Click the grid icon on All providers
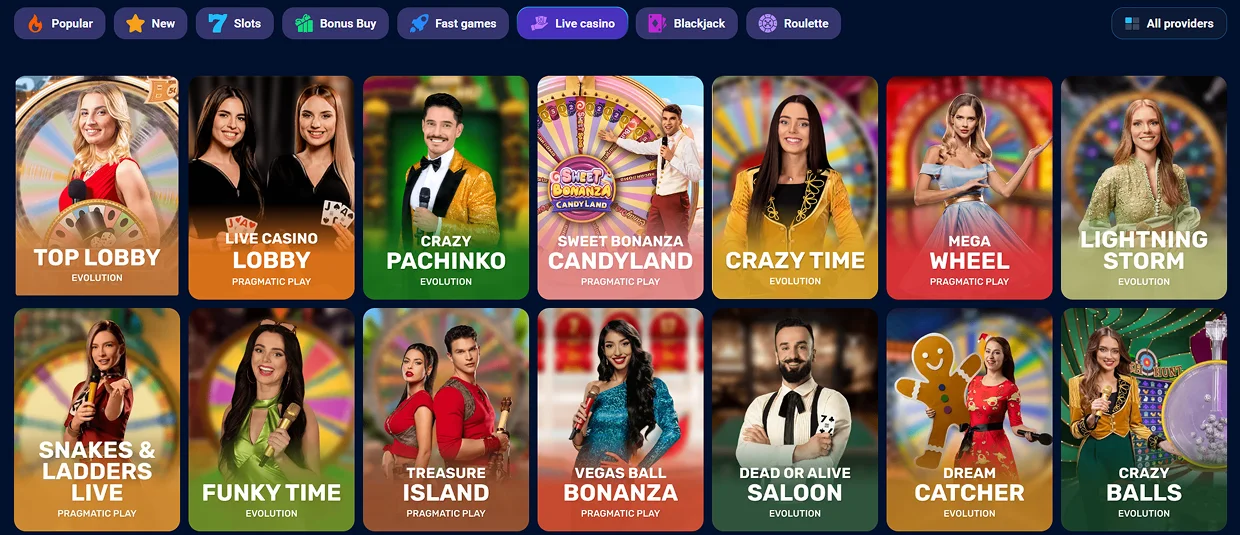This screenshot has width=1240, height=536. (1132, 23)
